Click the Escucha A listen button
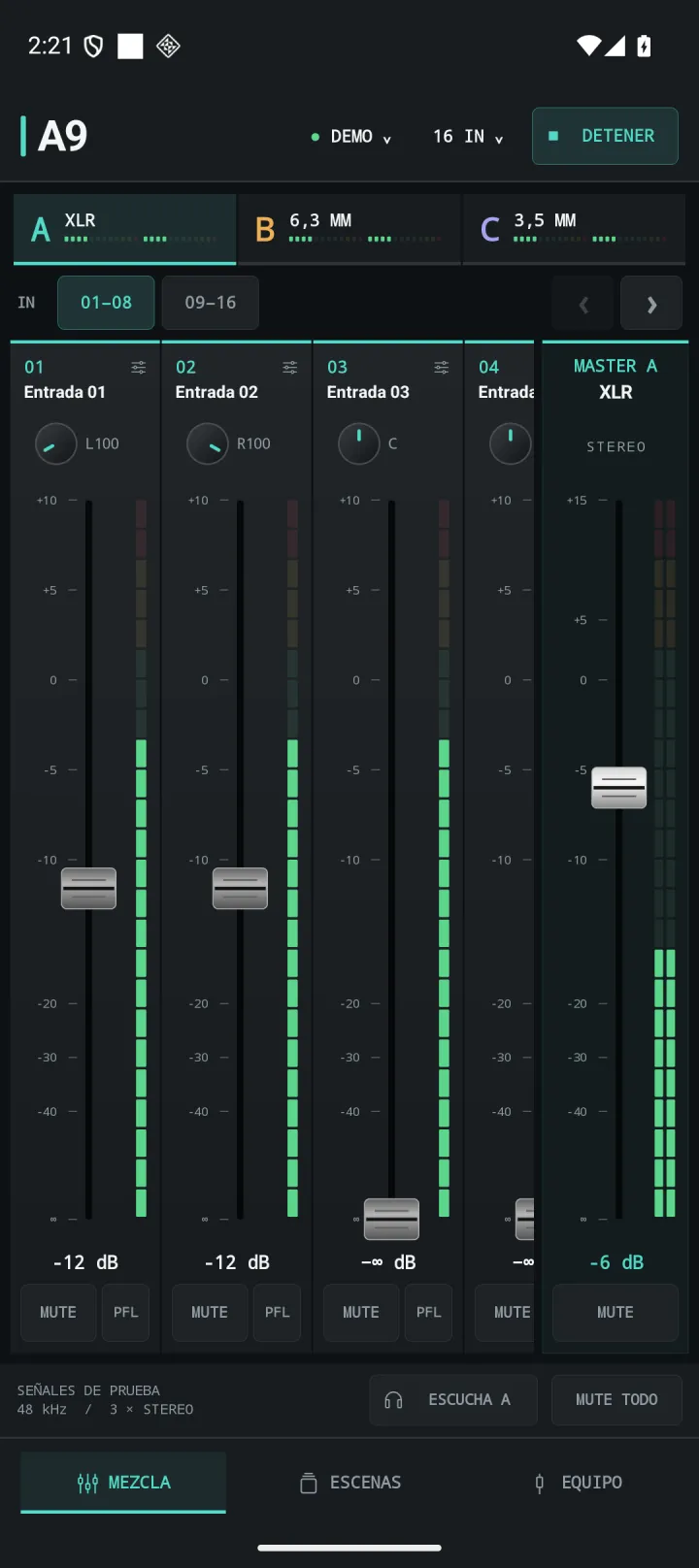 coord(453,1399)
